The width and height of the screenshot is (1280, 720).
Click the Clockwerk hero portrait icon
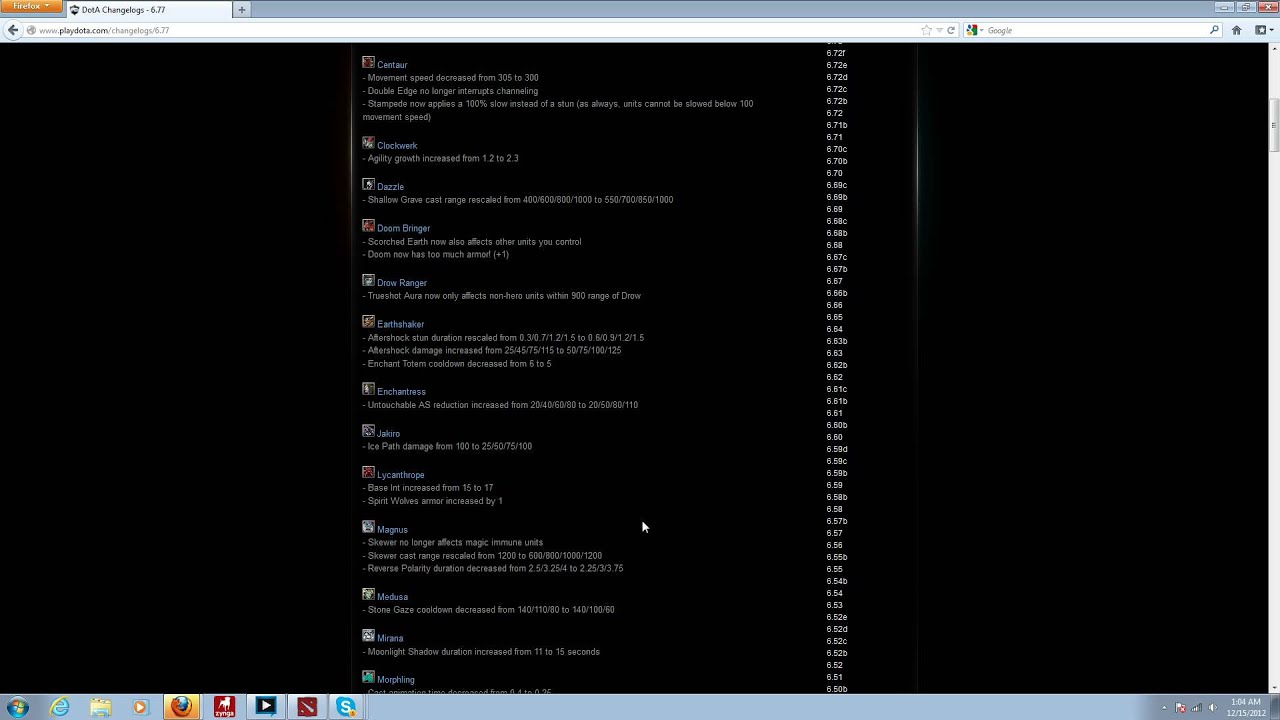pyautogui.click(x=368, y=144)
